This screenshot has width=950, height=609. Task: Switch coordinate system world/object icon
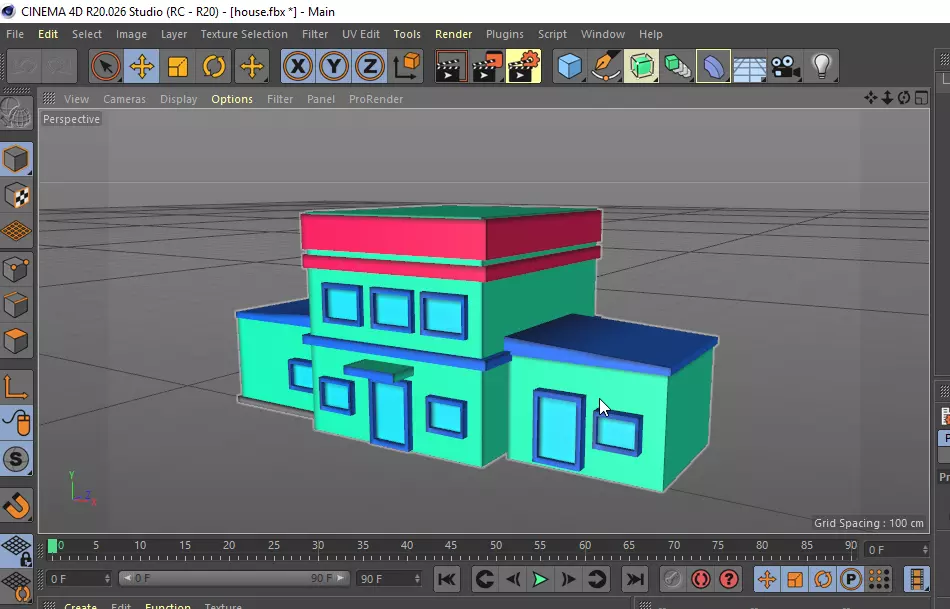click(x=406, y=66)
